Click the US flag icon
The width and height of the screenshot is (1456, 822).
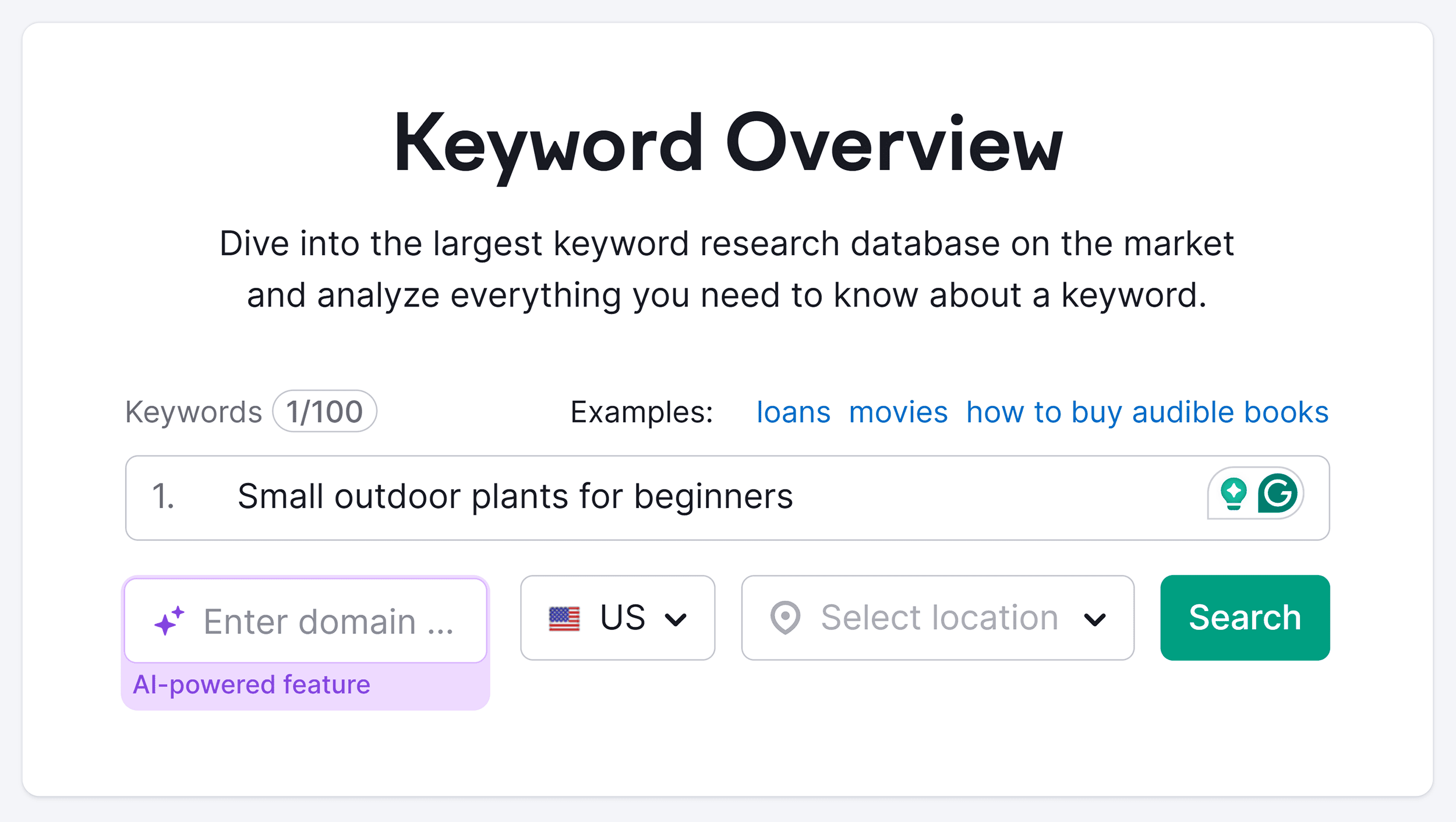pos(563,618)
